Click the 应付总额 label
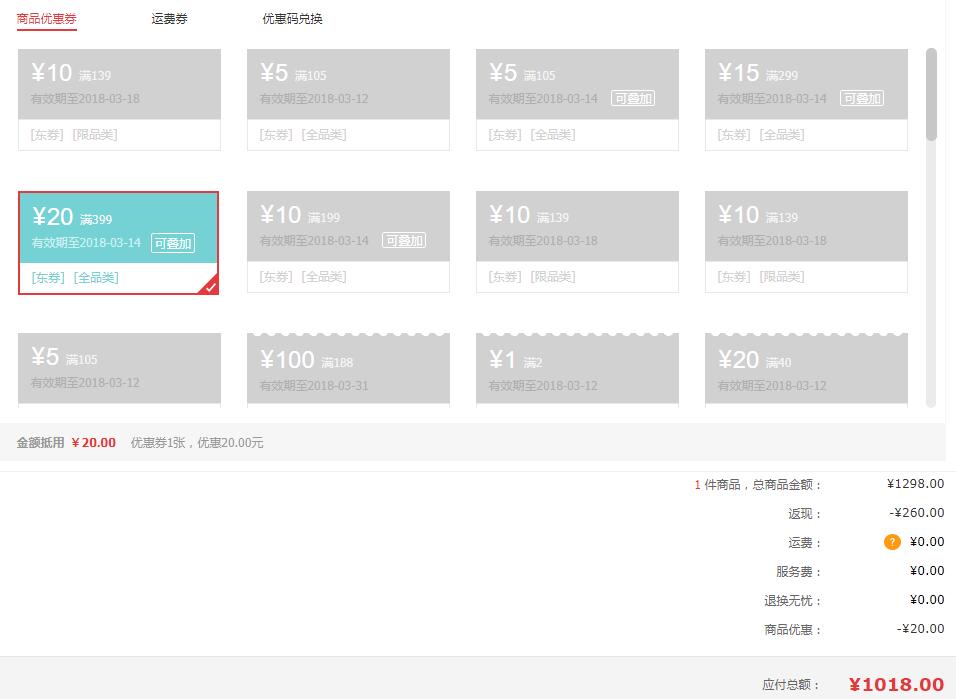Image resolution: width=956 pixels, height=699 pixels. pyautogui.click(x=791, y=685)
